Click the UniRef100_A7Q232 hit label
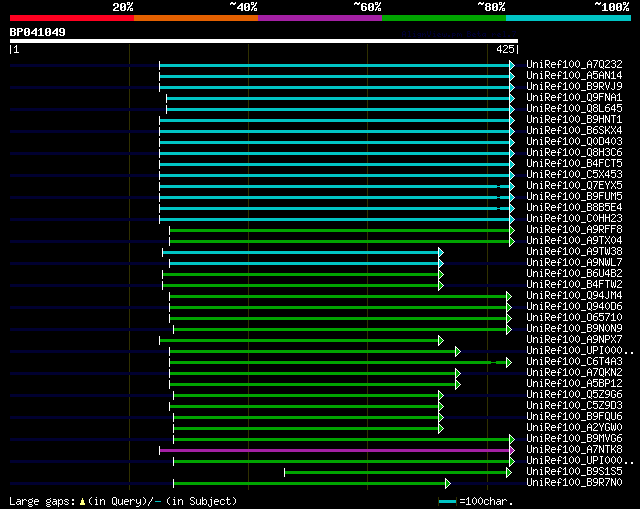Screen dimensions: 640x509 (x=574, y=64)
